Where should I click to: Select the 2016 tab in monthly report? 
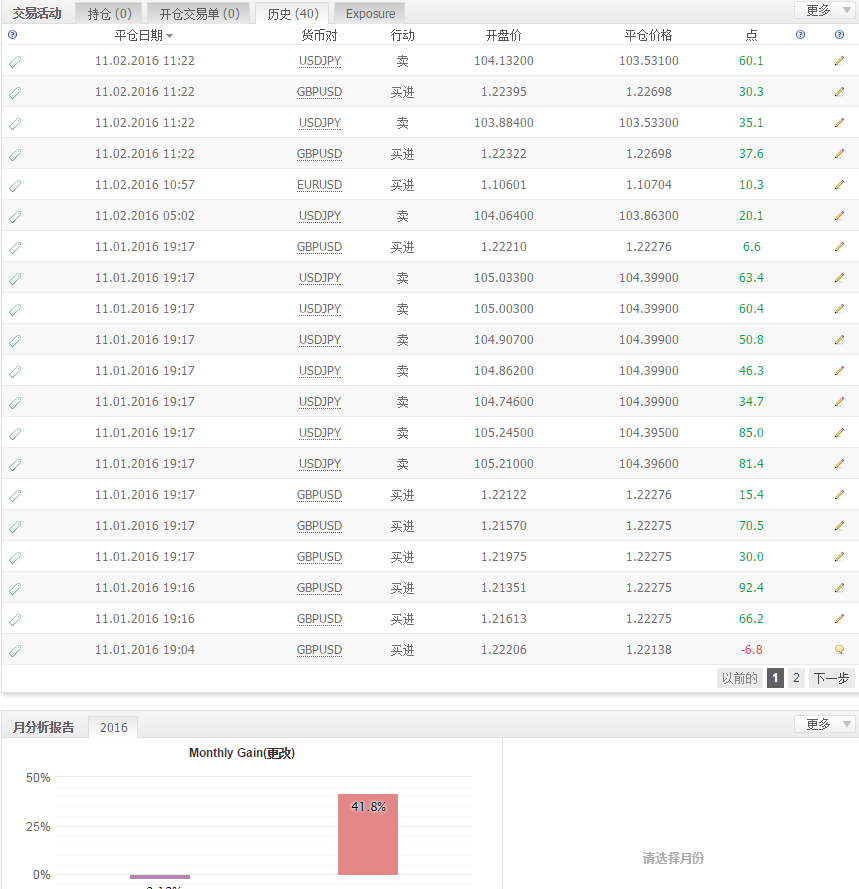pos(113,727)
